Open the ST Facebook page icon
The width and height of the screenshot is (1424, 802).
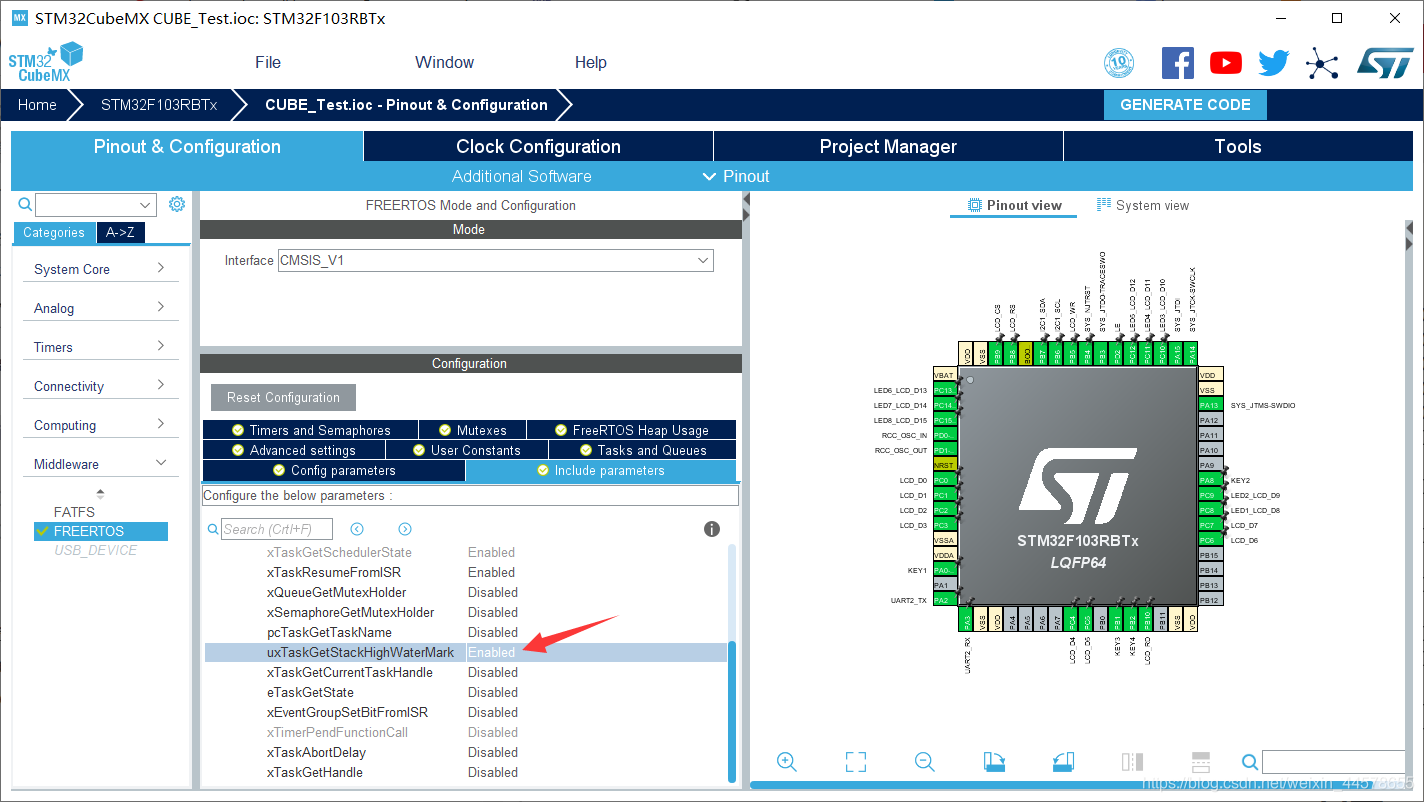coord(1178,63)
